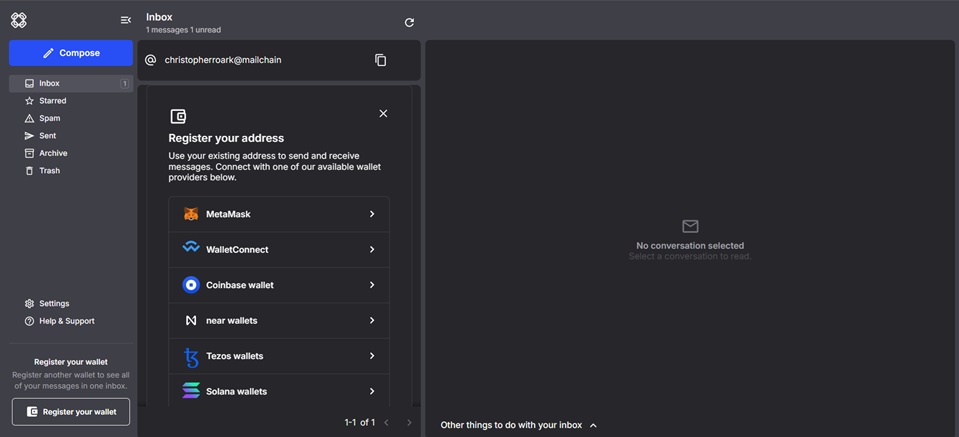Close the Register your address panel
The height and width of the screenshot is (437, 959).
(383, 114)
